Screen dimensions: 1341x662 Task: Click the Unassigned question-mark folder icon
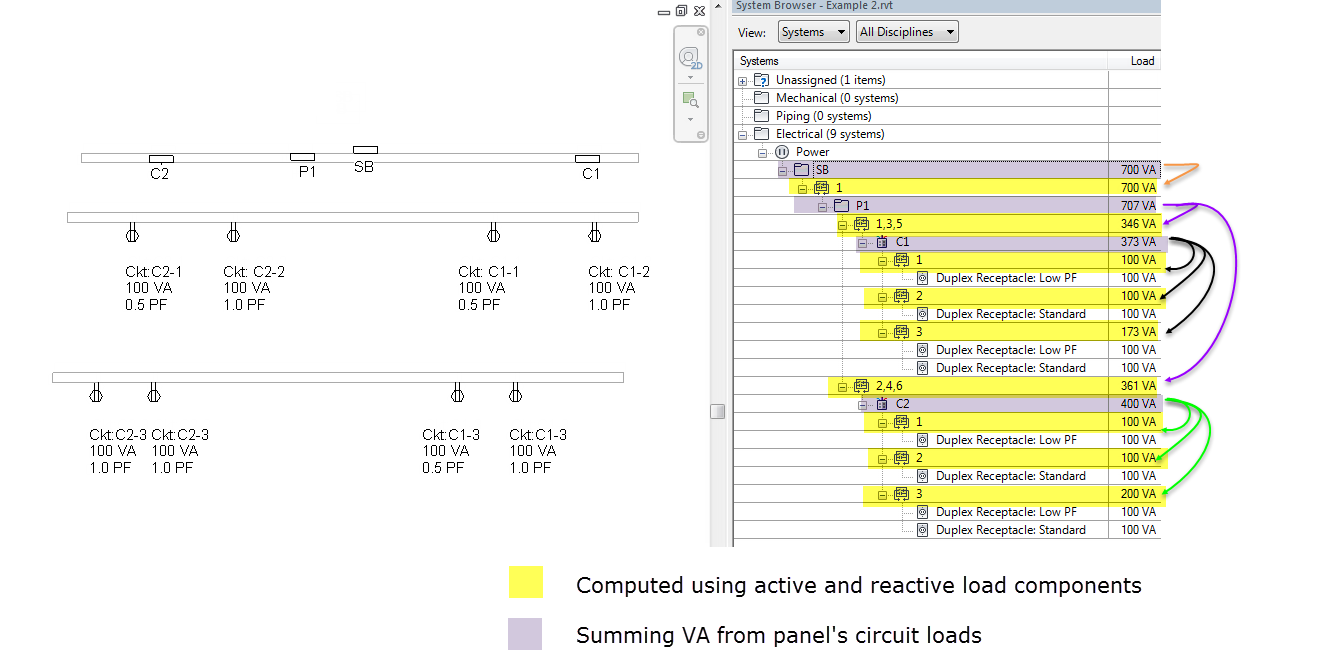[x=759, y=79]
